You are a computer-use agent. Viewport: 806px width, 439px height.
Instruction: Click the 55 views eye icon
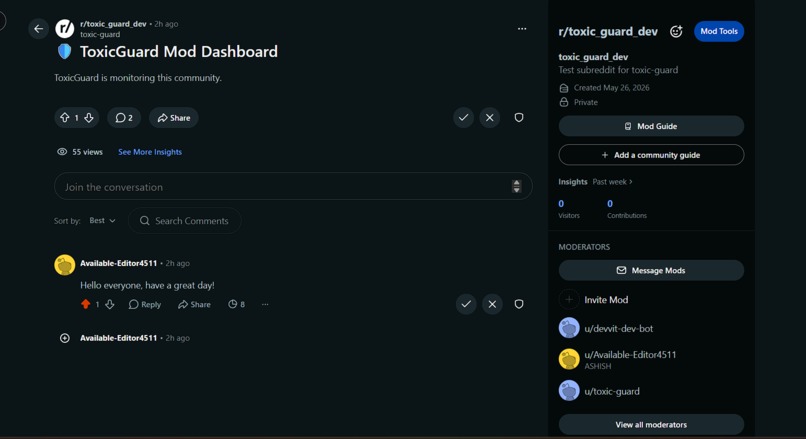coord(62,152)
